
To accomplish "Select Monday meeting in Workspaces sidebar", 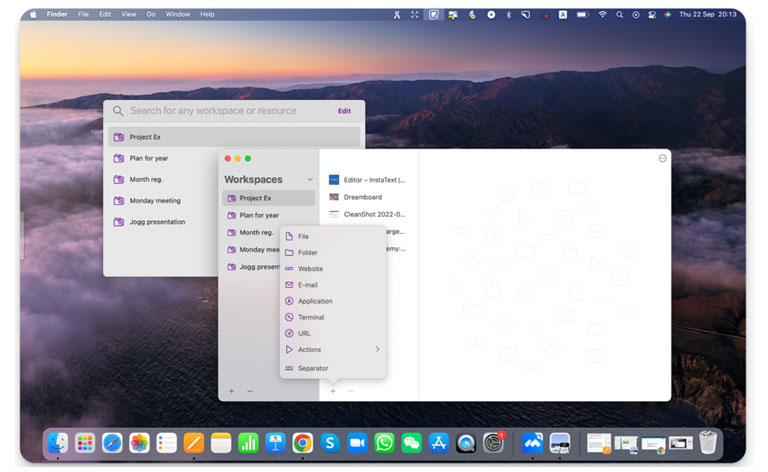I will tap(251, 250).
